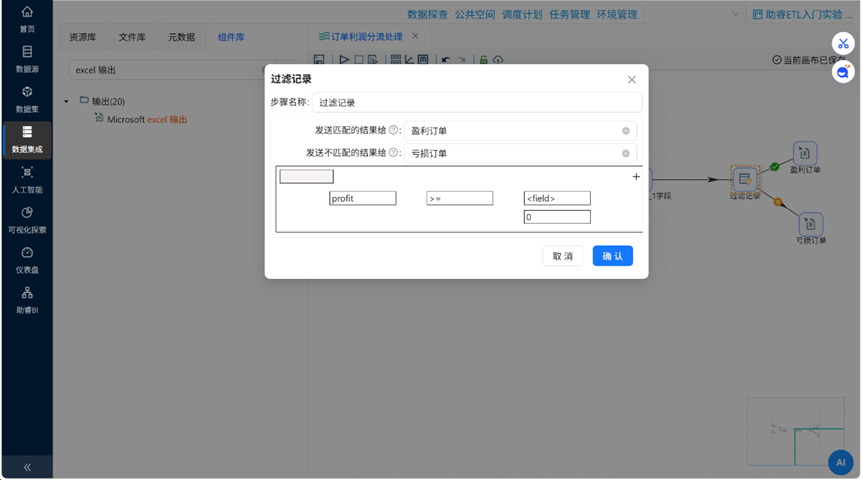Open 环境管理 top menu
The image size is (863, 480).
click(617, 14)
